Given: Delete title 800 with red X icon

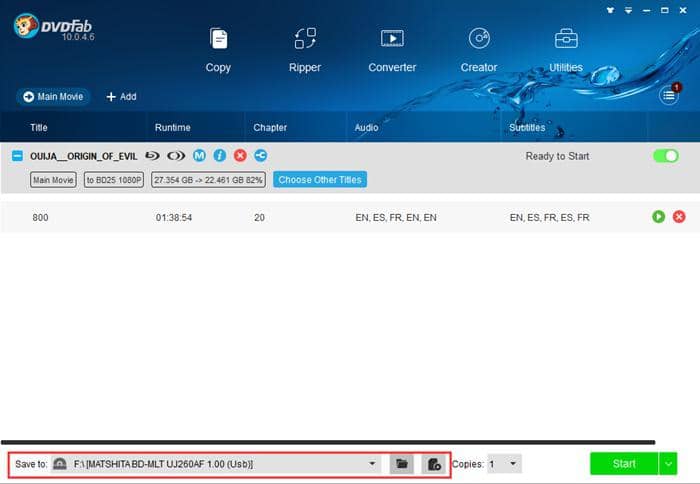Looking at the screenshot, I should pyautogui.click(x=679, y=217).
